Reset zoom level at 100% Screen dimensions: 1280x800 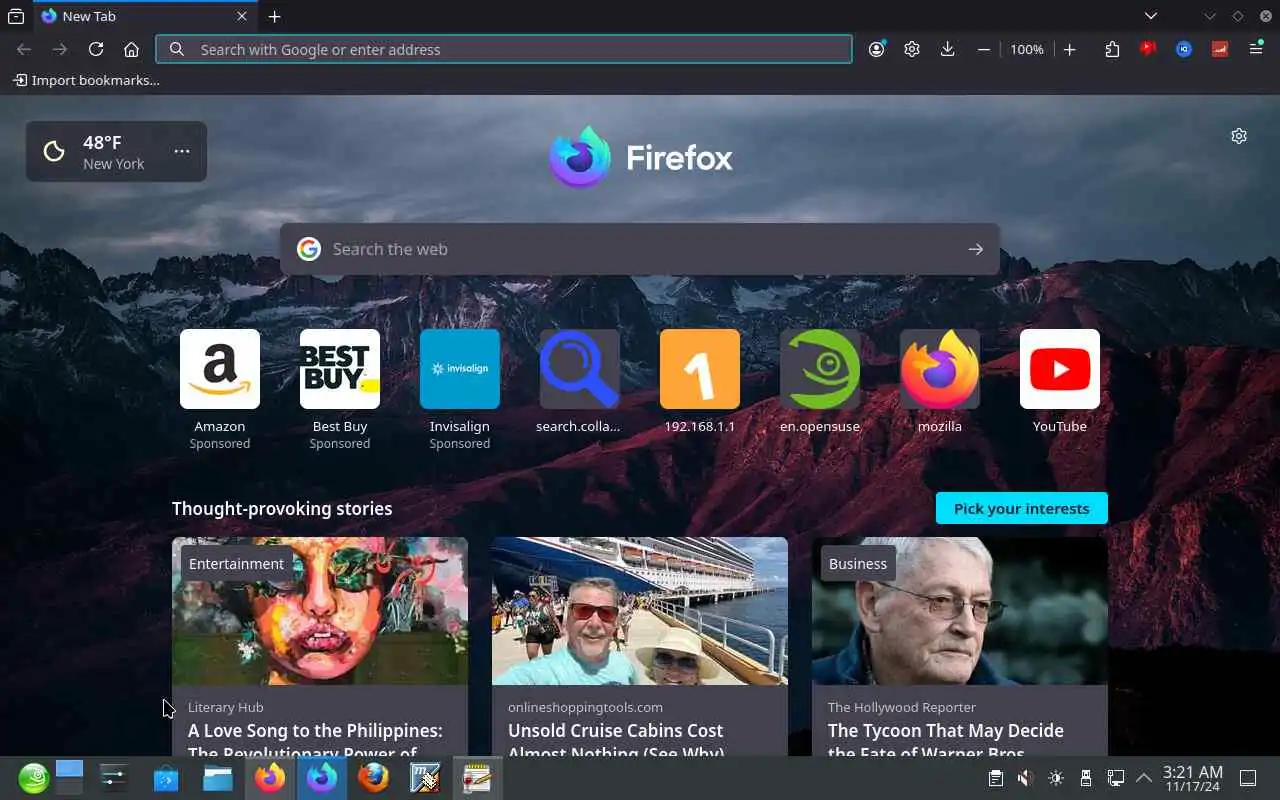pyautogui.click(x=1027, y=49)
